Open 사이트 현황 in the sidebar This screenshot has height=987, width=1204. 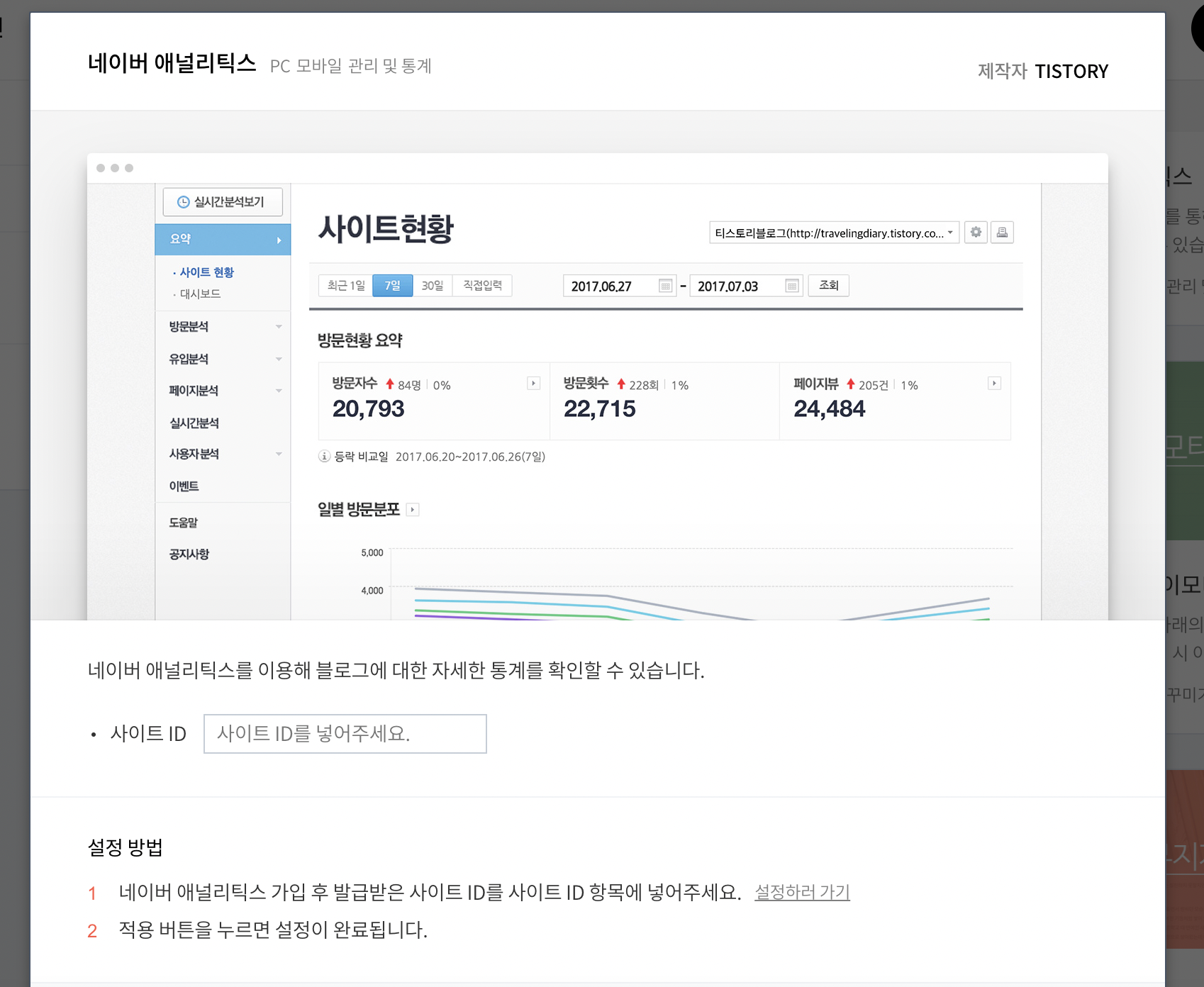tap(206, 272)
